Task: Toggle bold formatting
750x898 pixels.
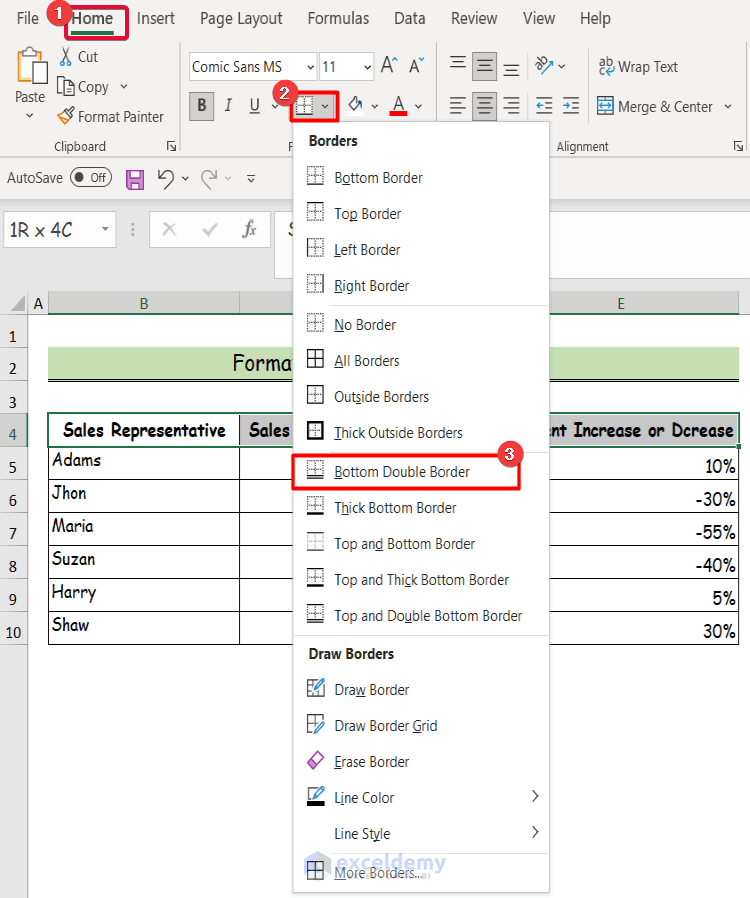Action: click(x=201, y=106)
